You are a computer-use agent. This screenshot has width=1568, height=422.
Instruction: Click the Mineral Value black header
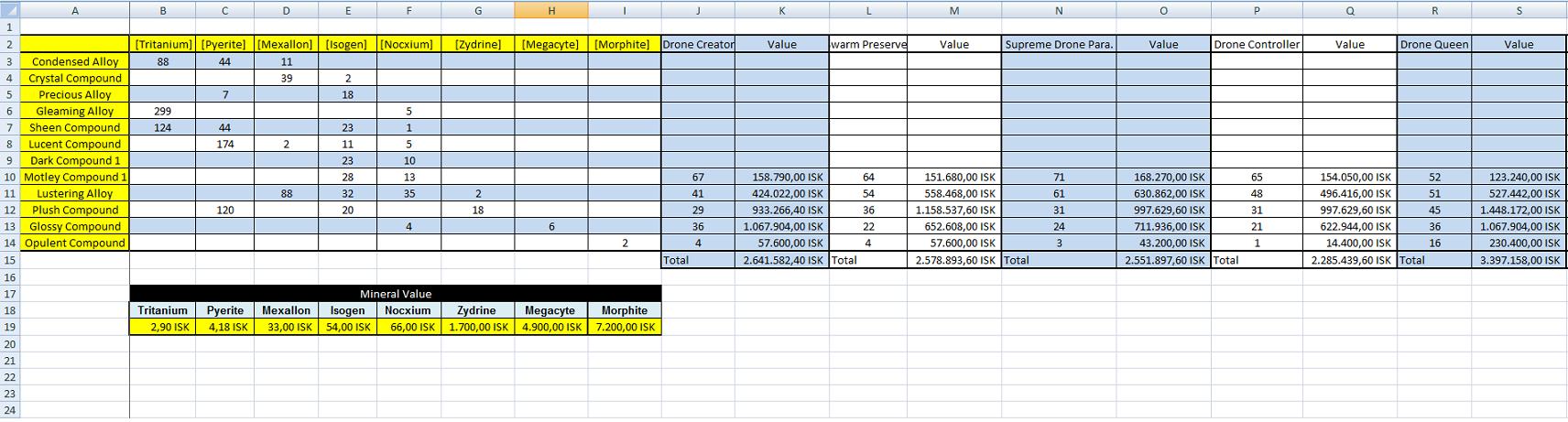pos(396,294)
